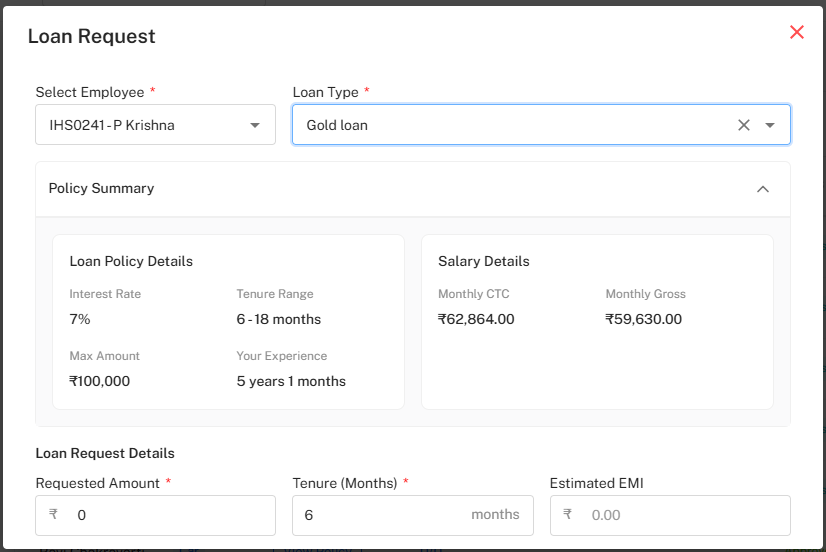The width and height of the screenshot is (826, 552).
Task: Click the '6 - 18 months' tenure range
Action: tap(278, 319)
